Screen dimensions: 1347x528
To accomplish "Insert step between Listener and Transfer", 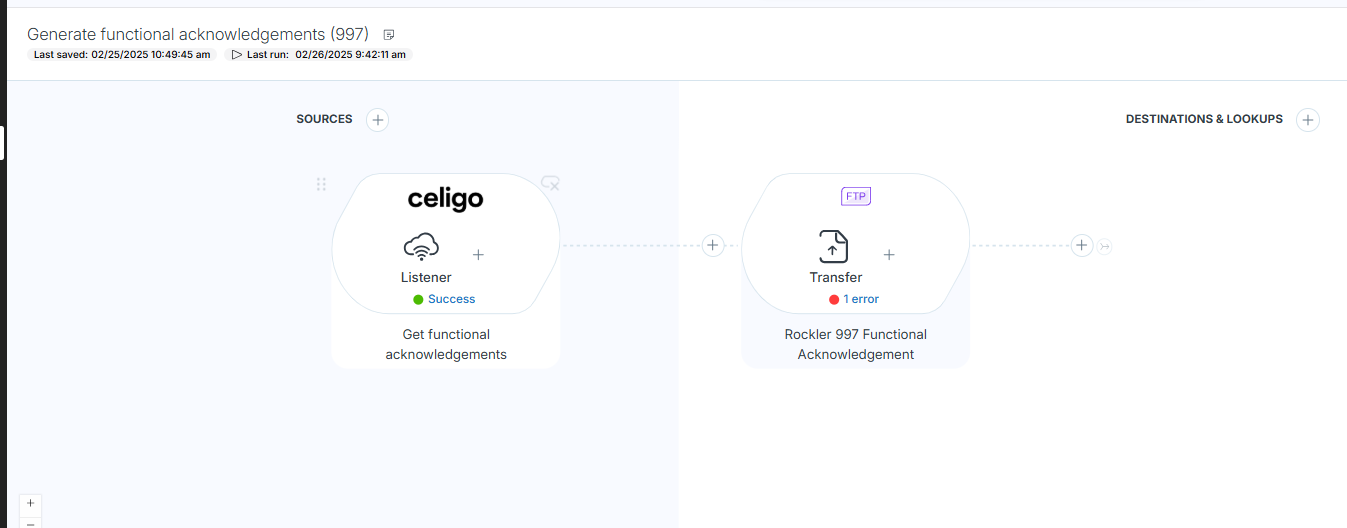I will coord(712,245).
